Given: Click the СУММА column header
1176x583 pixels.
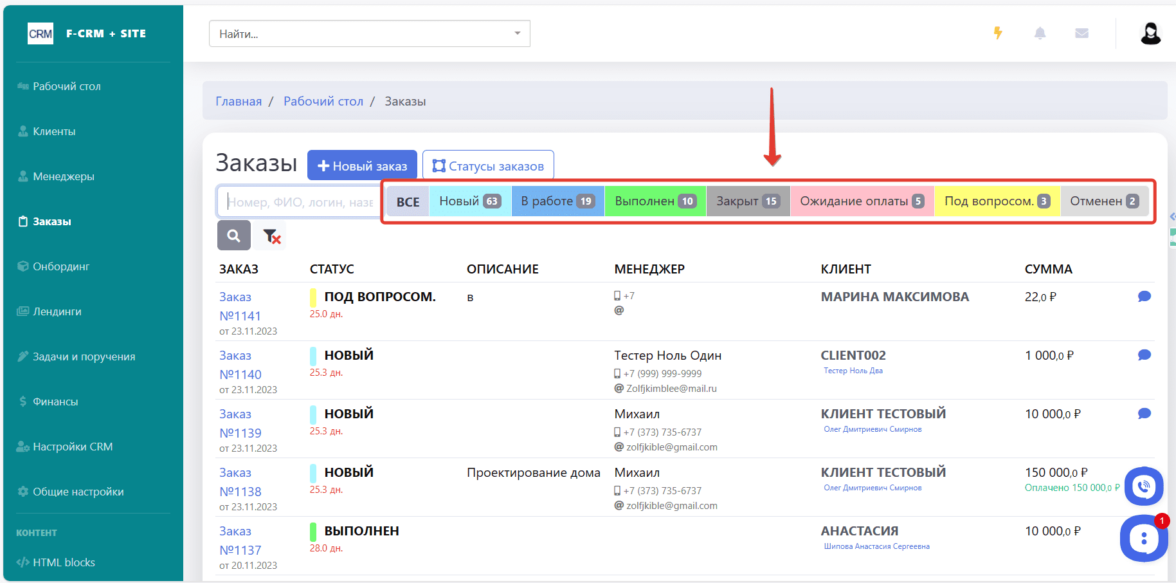Looking at the screenshot, I should point(1048,269).
